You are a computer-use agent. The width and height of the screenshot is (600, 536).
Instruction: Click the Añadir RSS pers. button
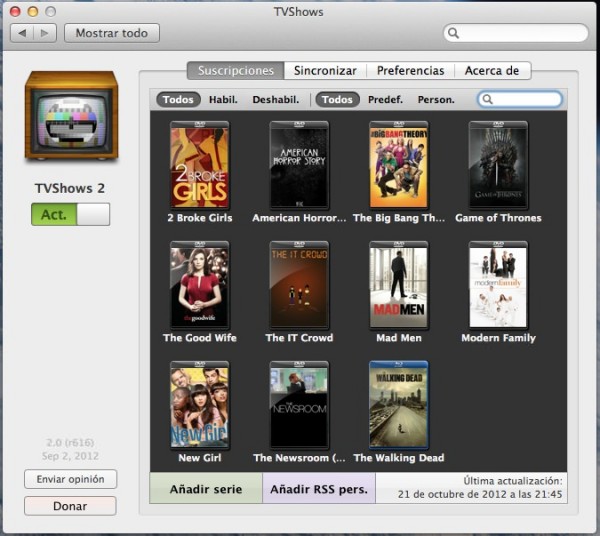point(319,489)
